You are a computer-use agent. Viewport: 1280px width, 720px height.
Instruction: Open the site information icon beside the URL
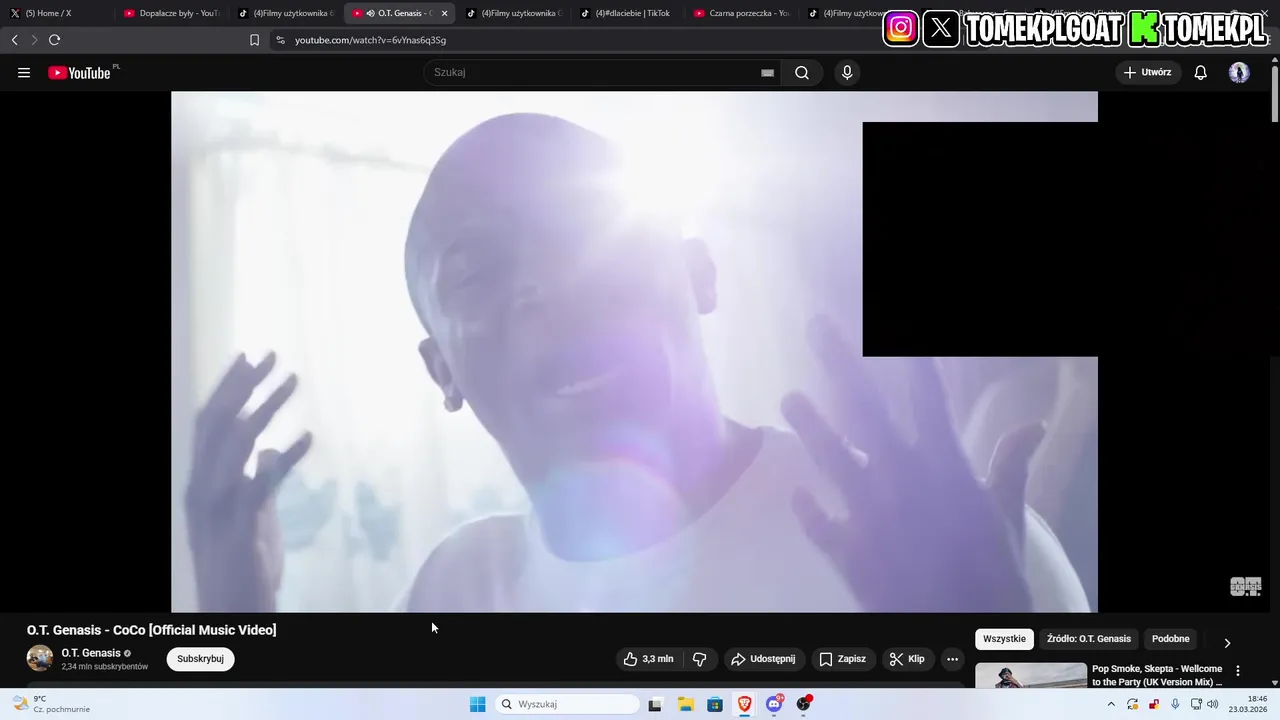[280, 40]
